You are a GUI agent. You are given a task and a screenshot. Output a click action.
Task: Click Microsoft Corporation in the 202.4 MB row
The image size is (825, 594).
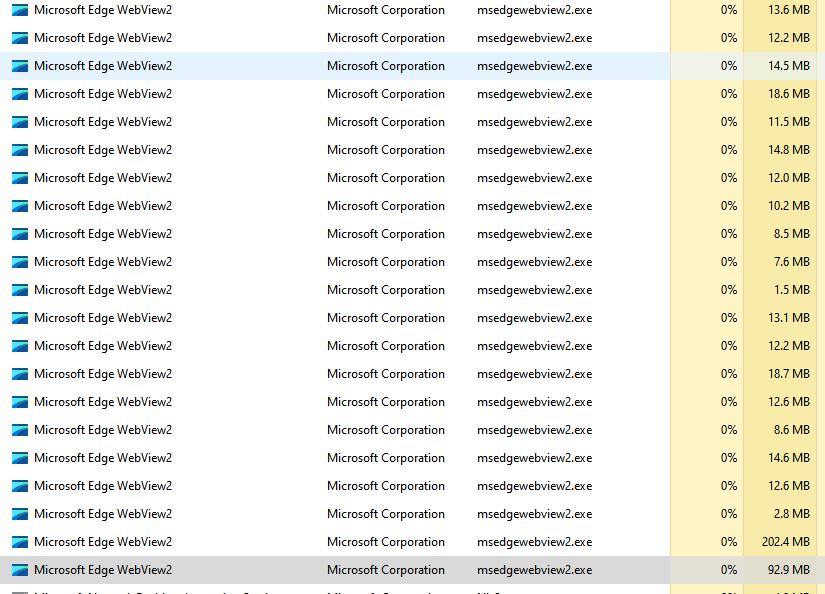(386, 542)
